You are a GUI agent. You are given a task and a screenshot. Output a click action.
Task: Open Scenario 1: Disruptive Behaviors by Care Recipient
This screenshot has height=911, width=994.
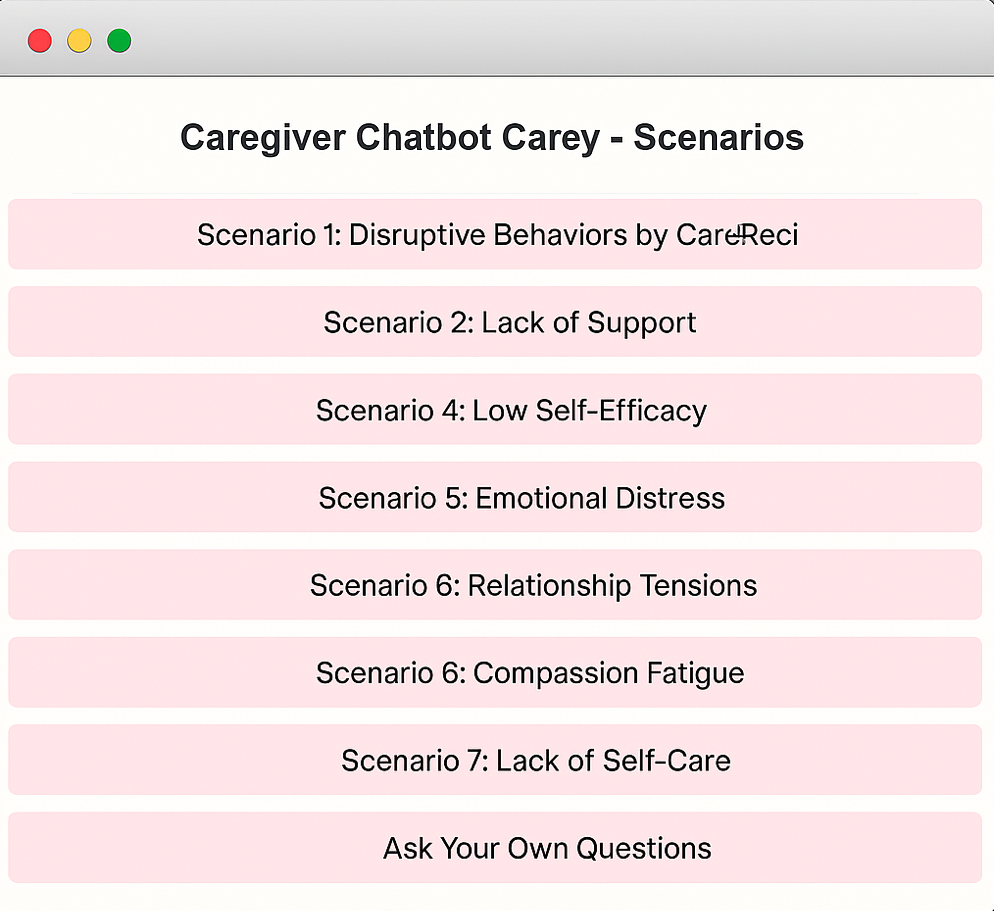[495, 234]
